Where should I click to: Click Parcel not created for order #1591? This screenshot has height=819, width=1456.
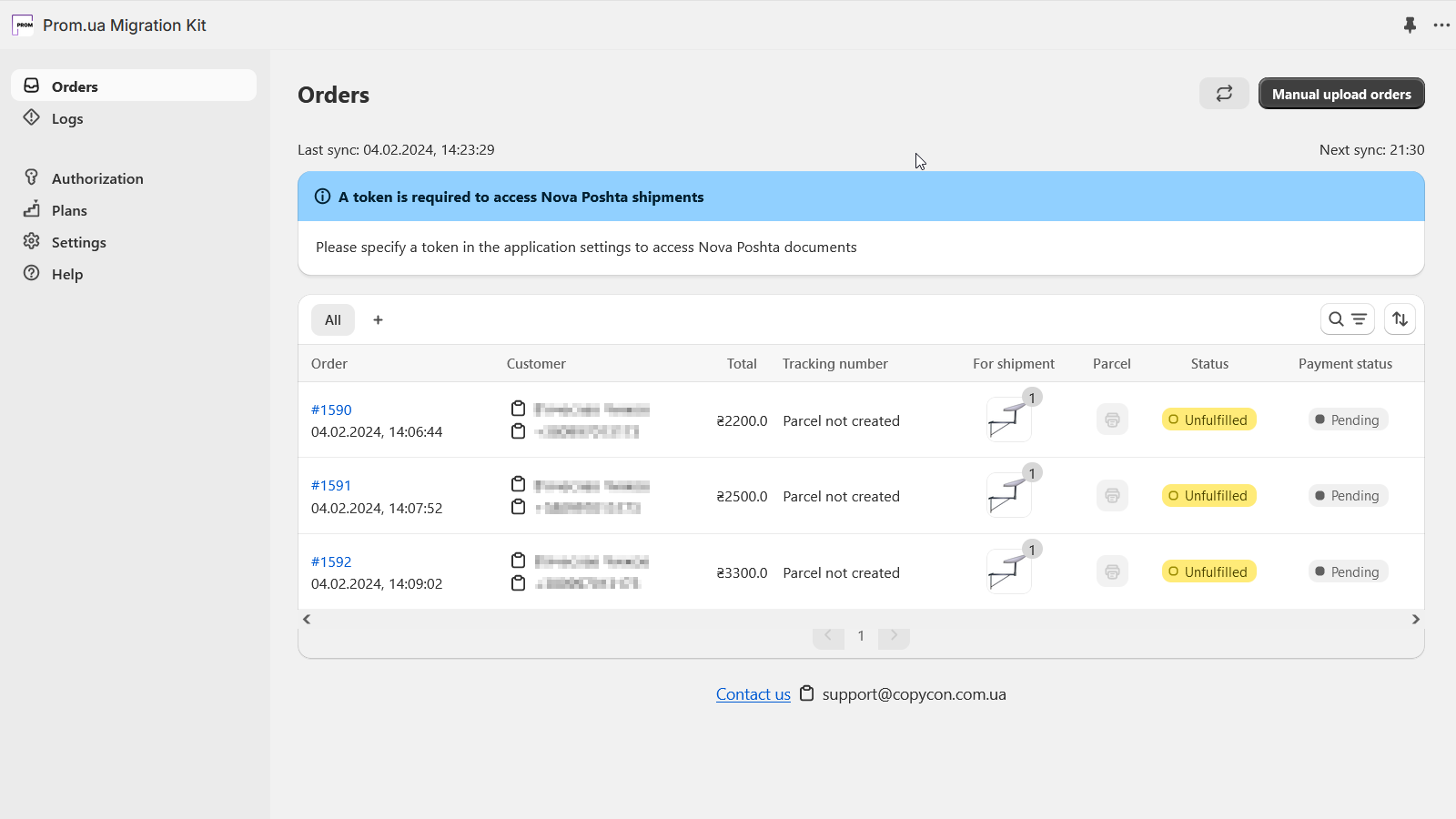tap(841, 496)
